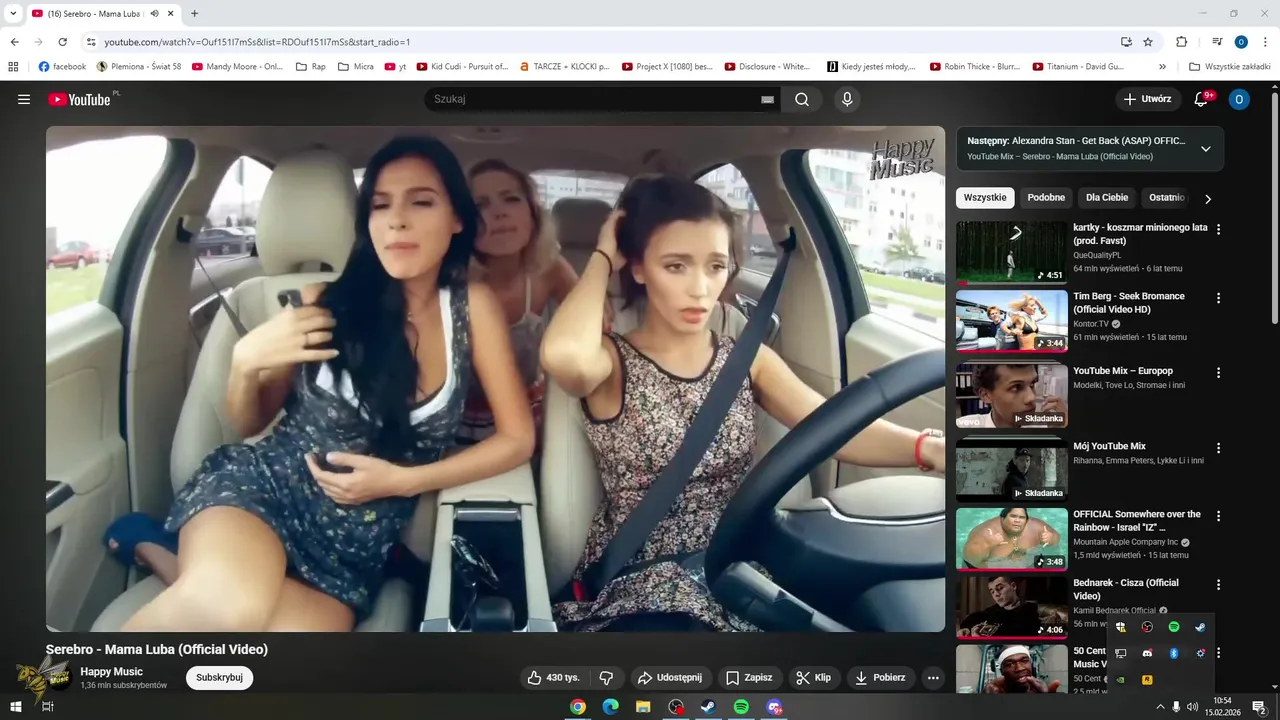Open Windows Security tray icon
Screen dimensions: 1280x720
[1121, 627]
